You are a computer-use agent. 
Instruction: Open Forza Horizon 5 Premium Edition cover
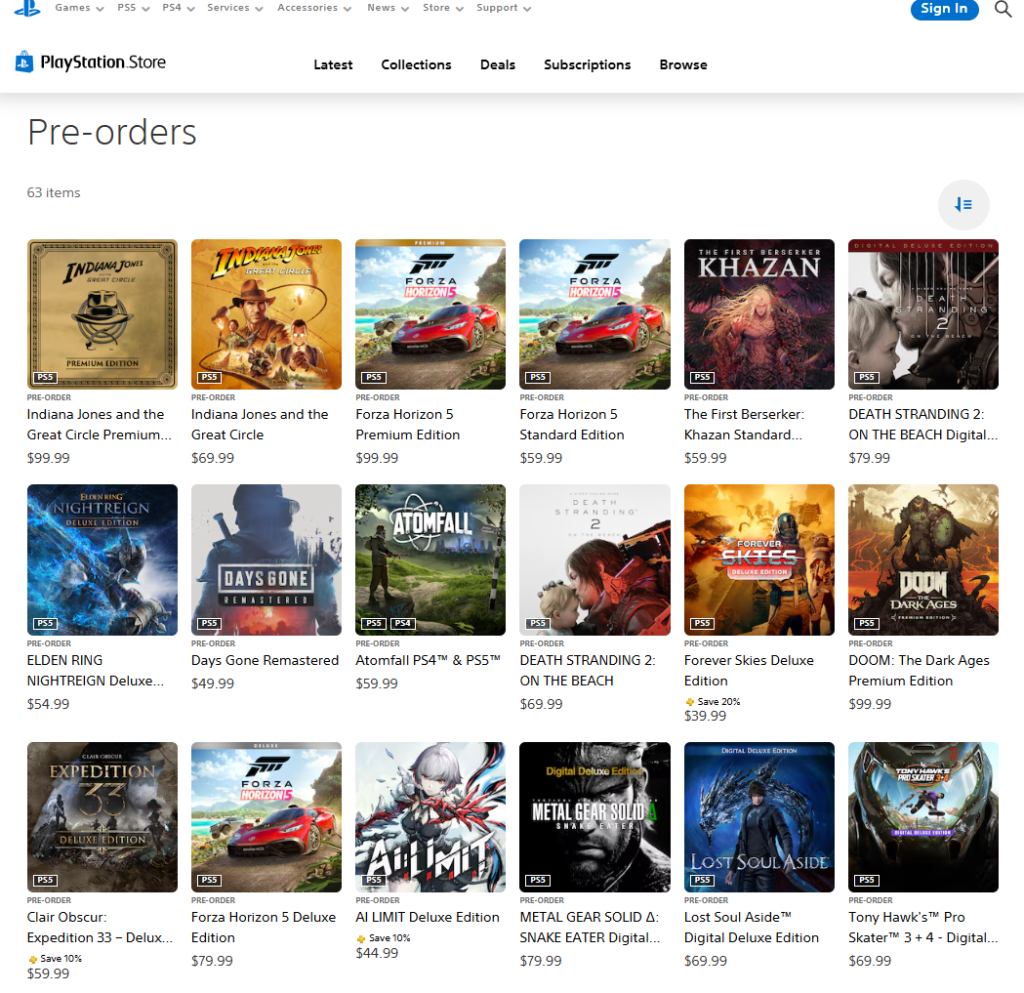[x=430, y=314]
